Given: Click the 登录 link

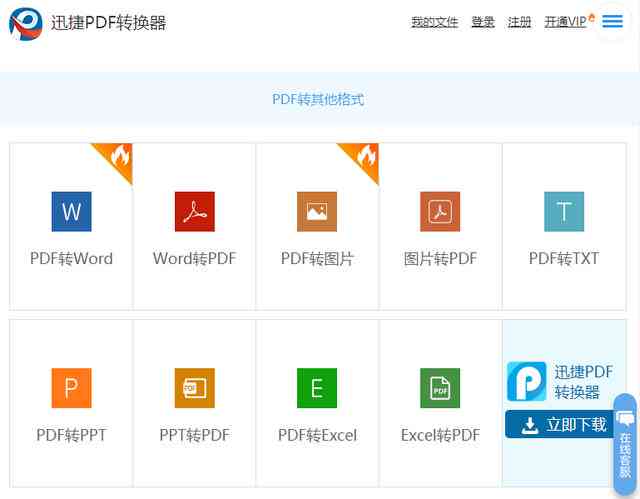Looking at the screenshot, I should [x=483, y=22].
